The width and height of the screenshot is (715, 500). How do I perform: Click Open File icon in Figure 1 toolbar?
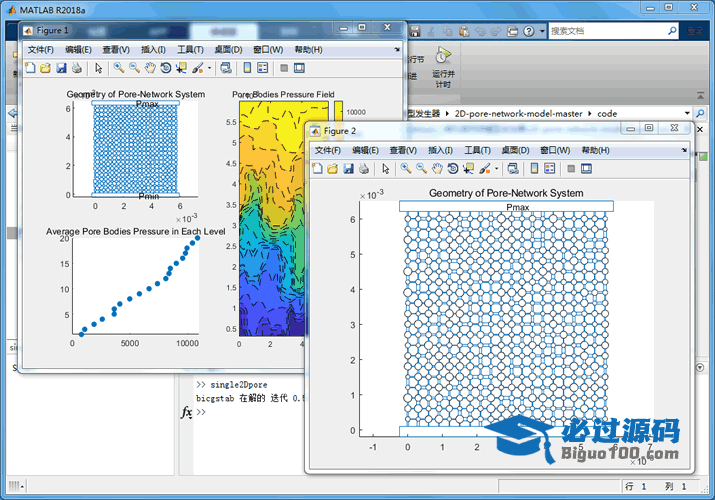point(45,68)
